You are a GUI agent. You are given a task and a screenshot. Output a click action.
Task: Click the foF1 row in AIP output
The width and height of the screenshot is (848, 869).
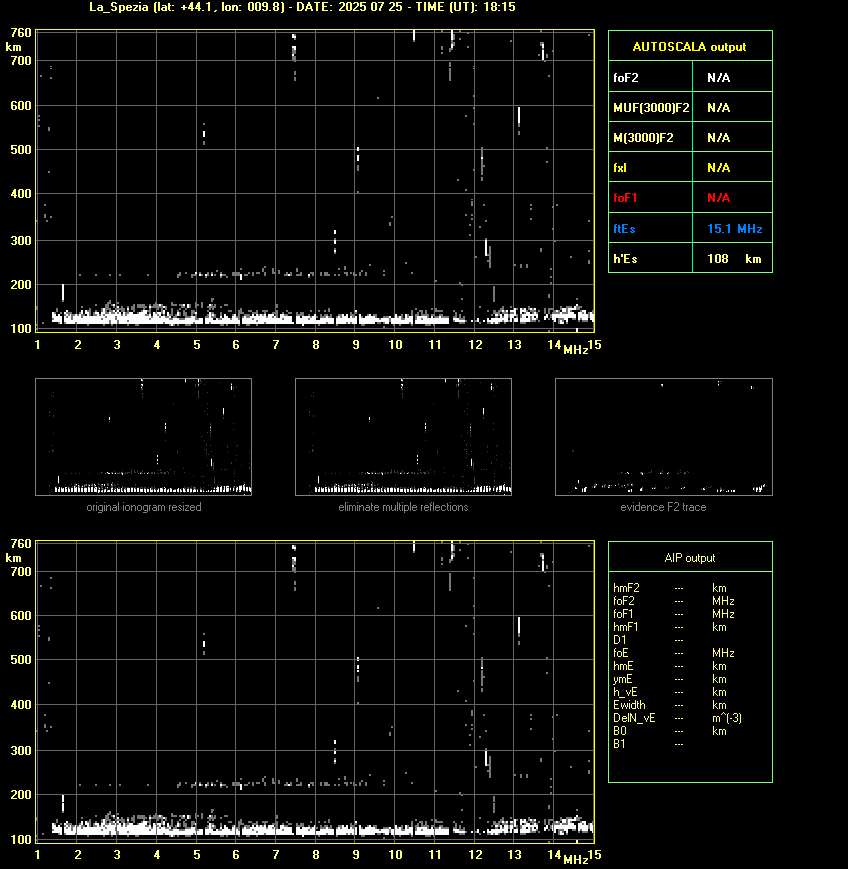[x=675, y=614]
